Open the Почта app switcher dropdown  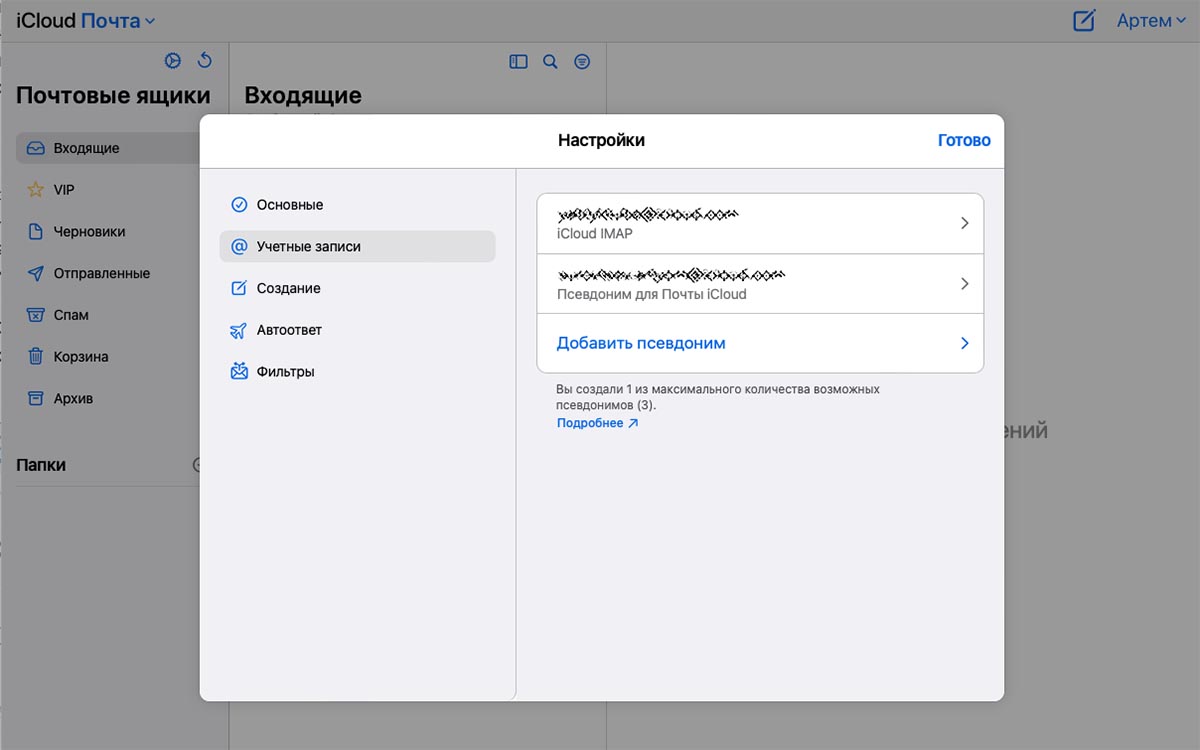pyautogui.click(x=117, y=21)
